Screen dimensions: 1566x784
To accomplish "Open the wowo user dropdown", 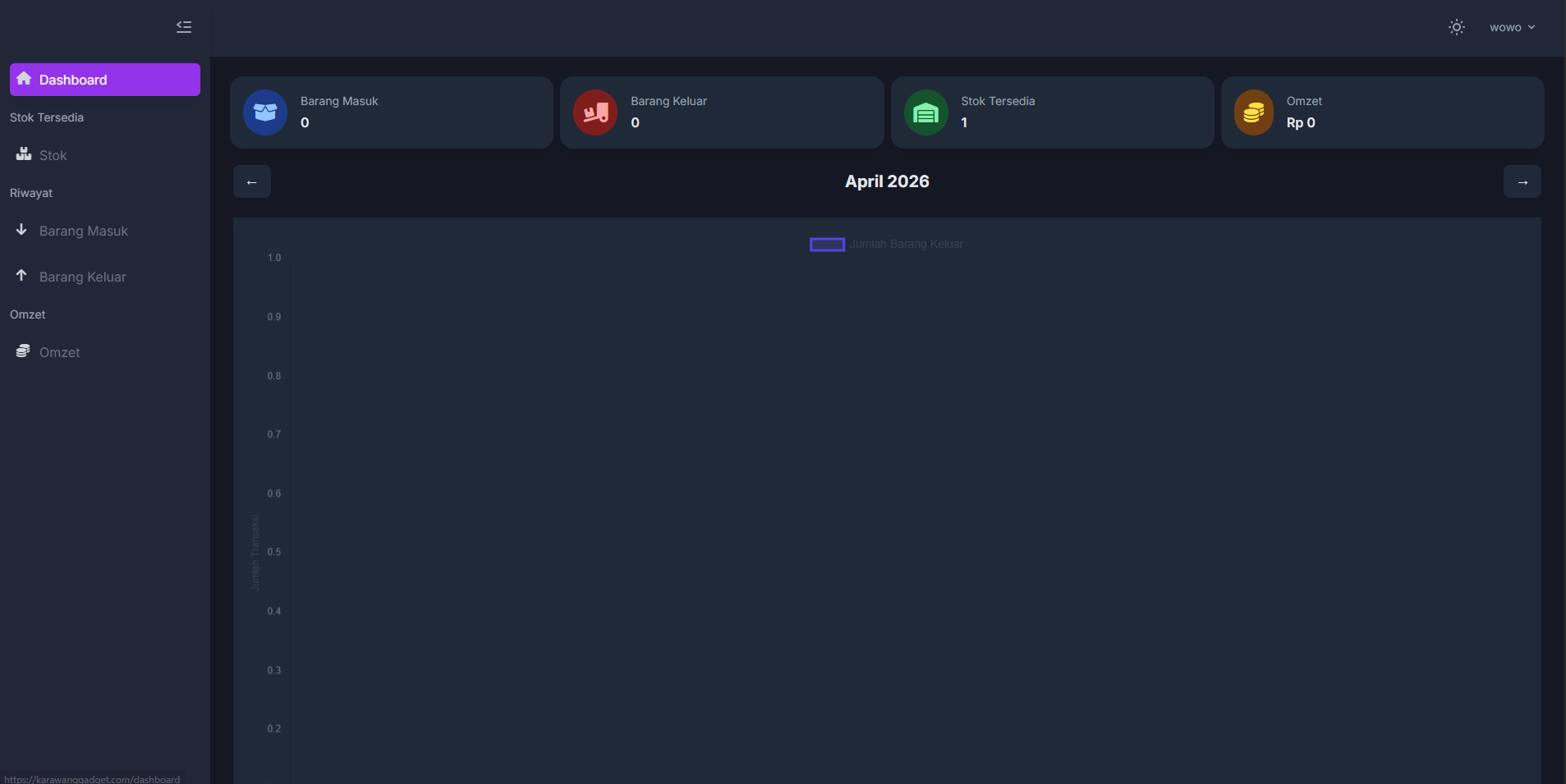I will click(x=1512, y=27).
